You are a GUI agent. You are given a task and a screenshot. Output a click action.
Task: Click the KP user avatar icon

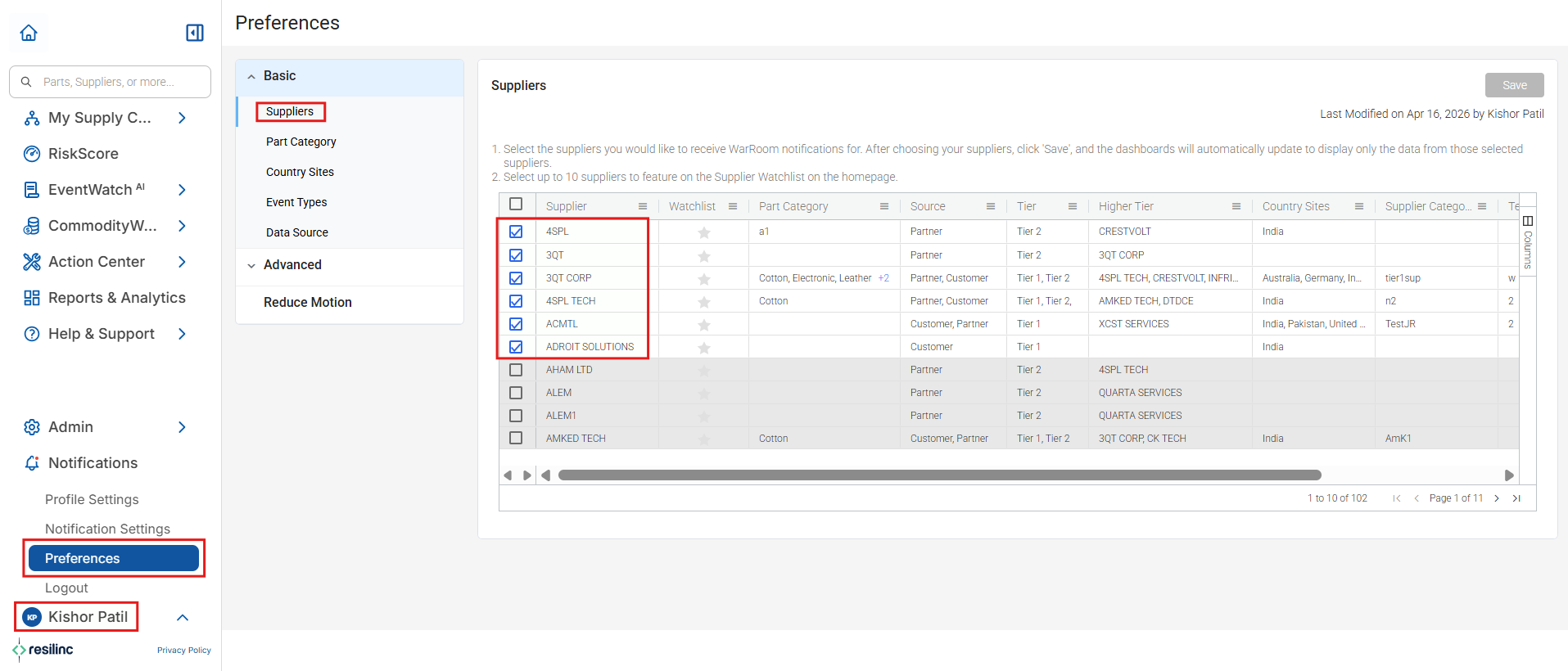coord(32,617)
